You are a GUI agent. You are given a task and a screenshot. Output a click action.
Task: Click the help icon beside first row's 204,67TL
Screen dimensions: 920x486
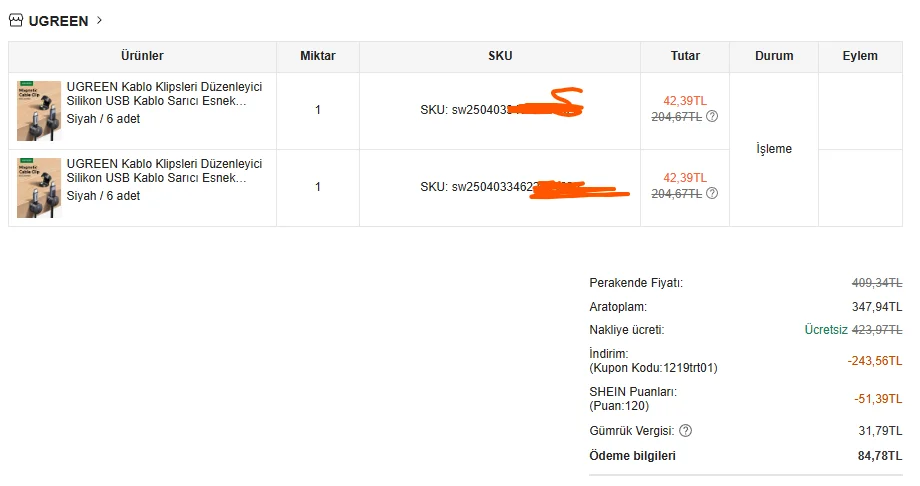pyautogui.click(x=712, y=116)
